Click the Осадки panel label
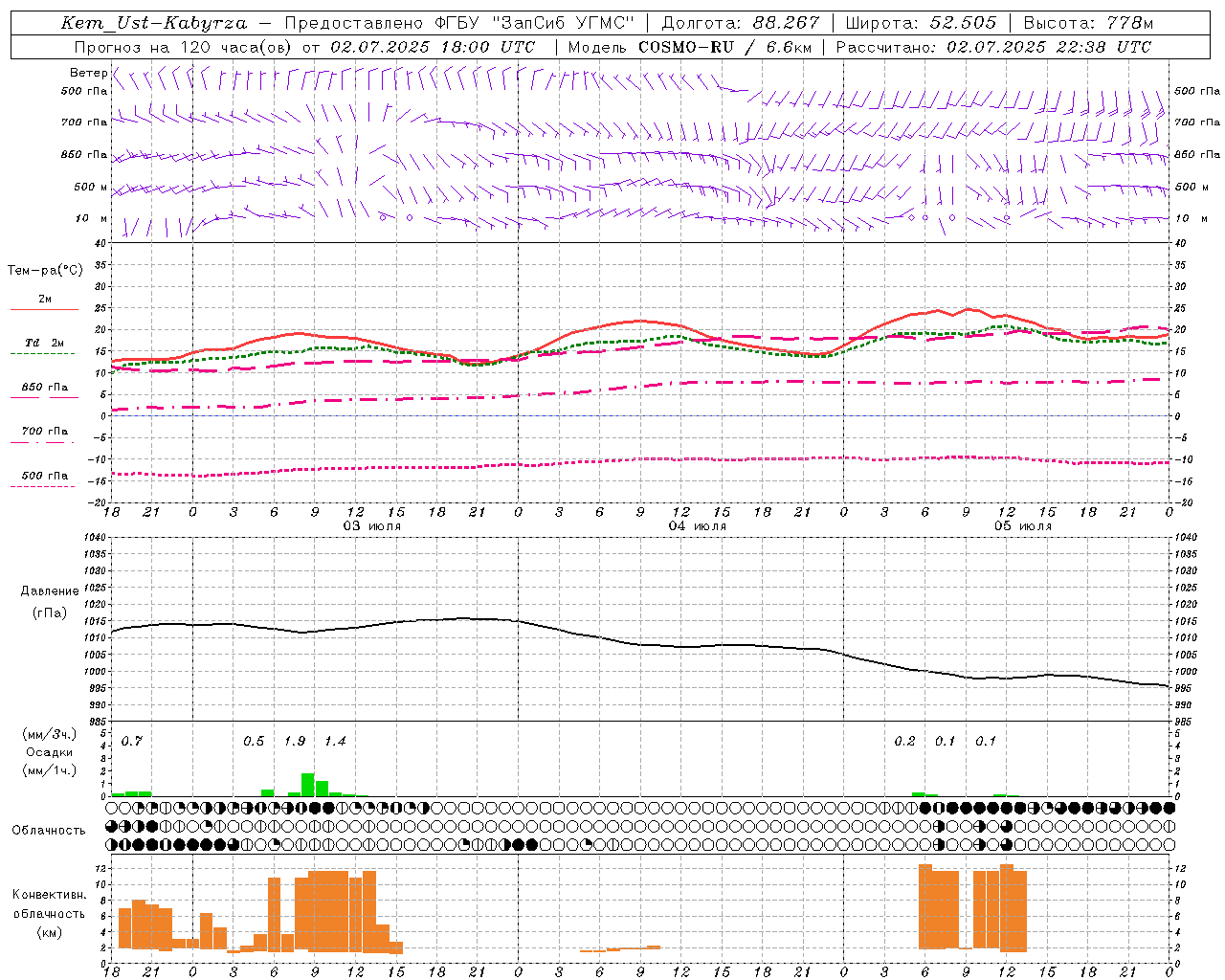1225x980 pixels. 50,752
